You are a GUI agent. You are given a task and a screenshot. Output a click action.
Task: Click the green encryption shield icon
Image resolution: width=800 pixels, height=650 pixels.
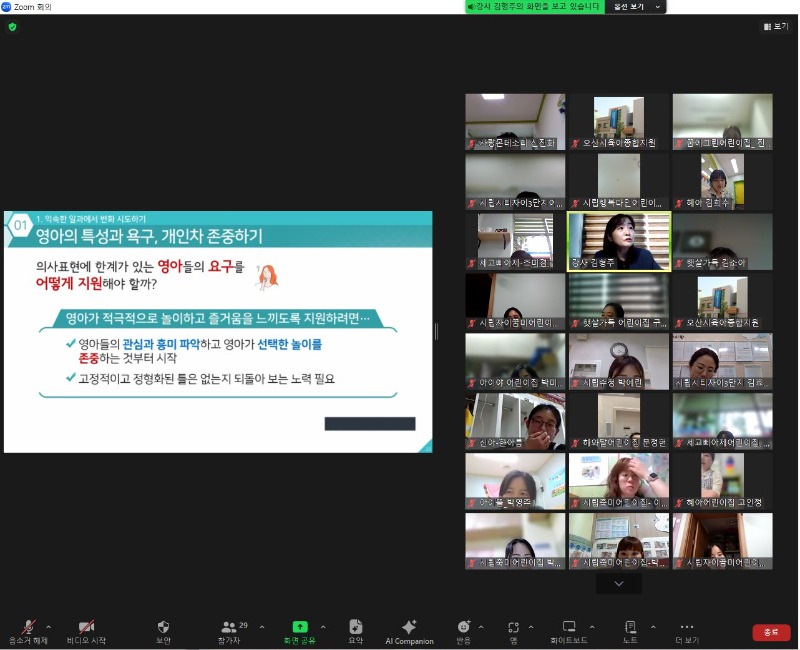click(12, 27)
